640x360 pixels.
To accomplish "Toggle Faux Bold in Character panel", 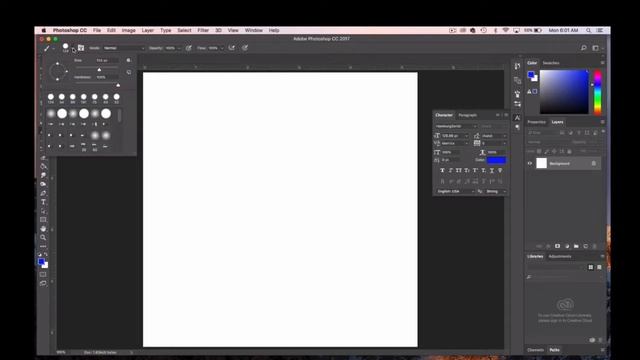I will pos(442,170).
